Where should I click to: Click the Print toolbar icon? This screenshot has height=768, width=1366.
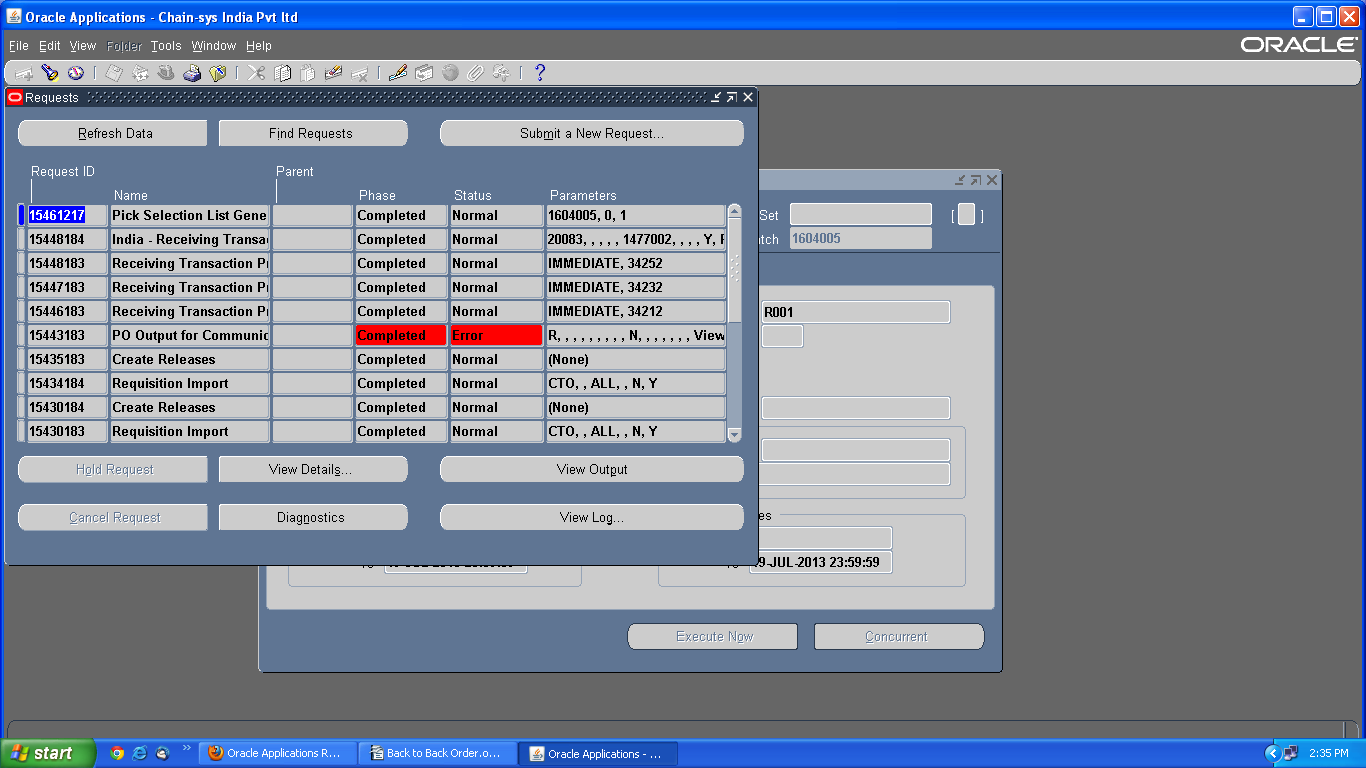point(192,73)
